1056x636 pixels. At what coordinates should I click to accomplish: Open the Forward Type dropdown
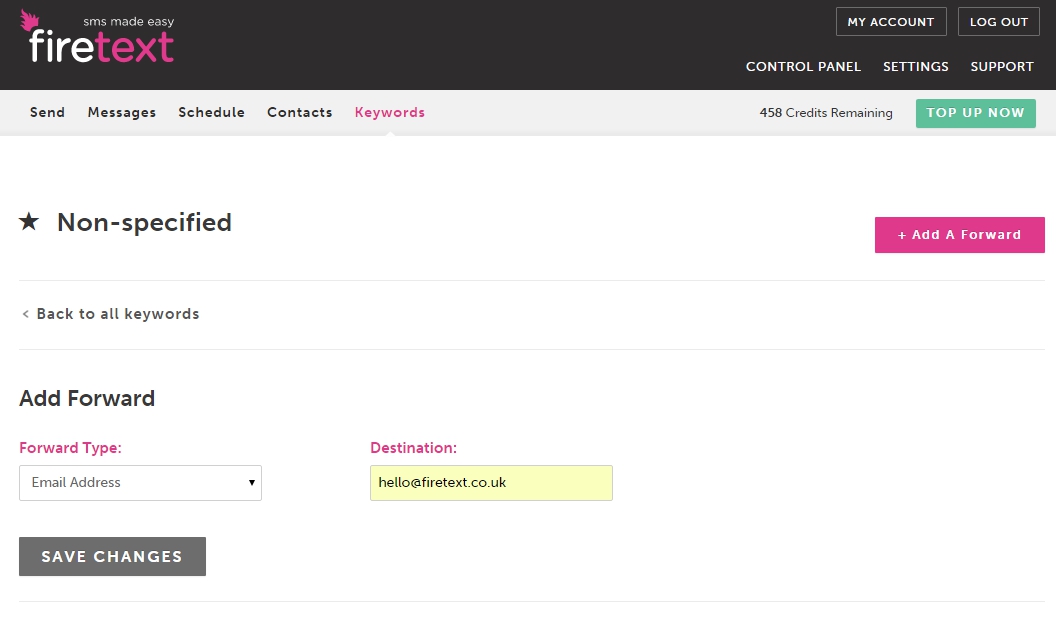[x=140, y=482]
